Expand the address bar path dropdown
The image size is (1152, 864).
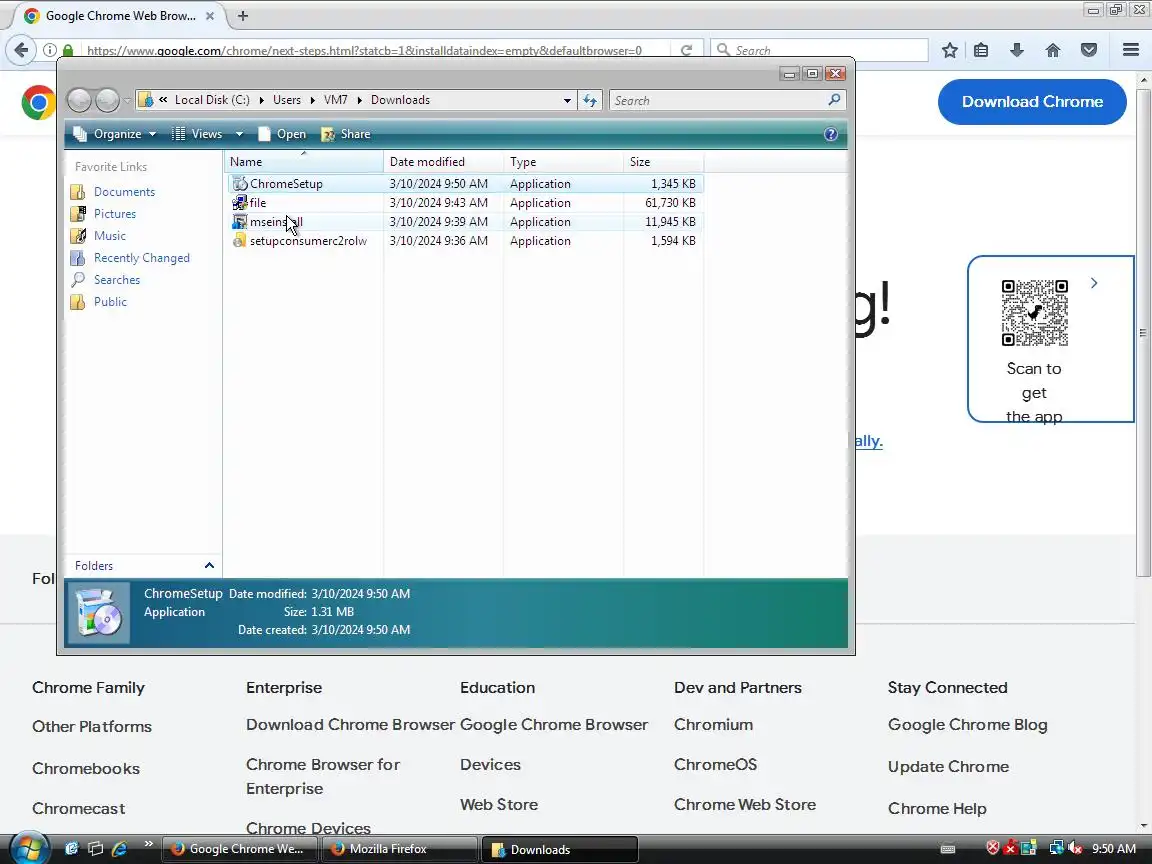(567, 101)
